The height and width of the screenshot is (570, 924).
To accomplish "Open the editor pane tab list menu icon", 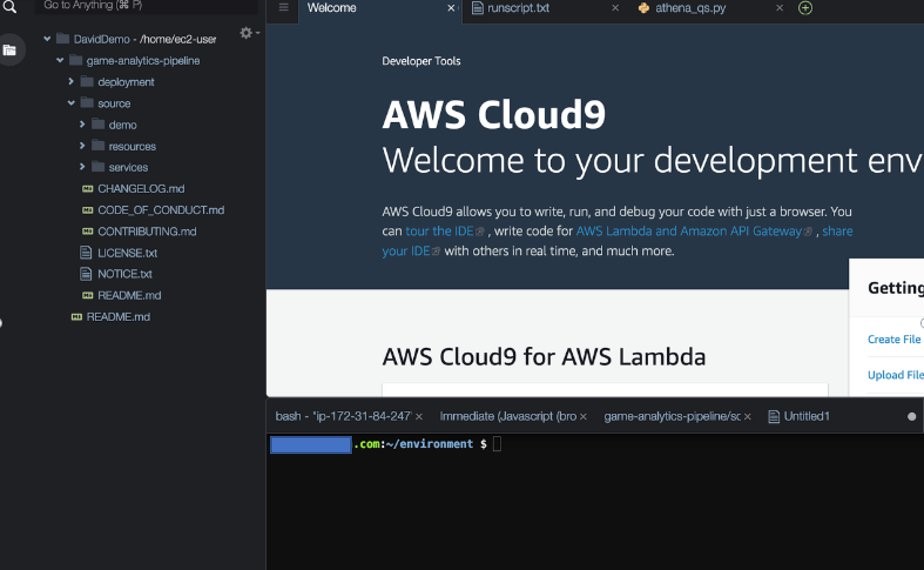I will [283, 8].
